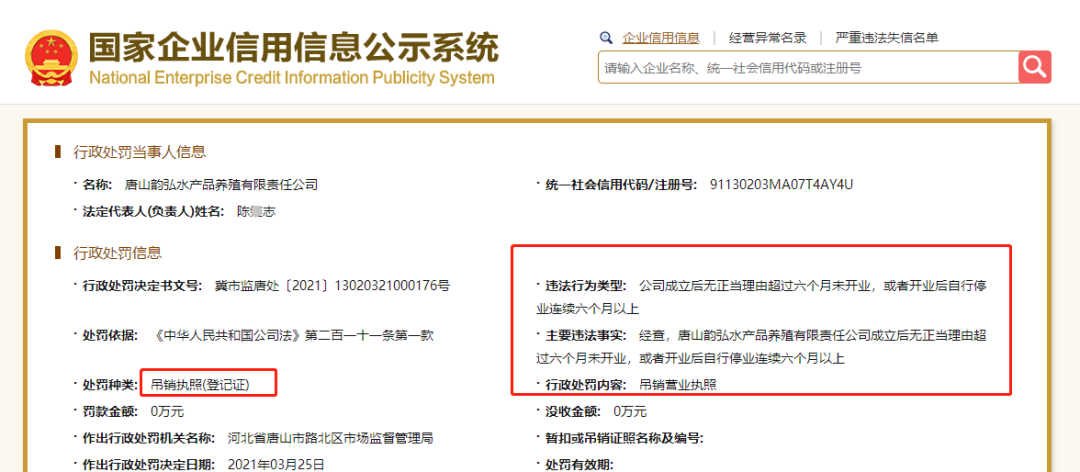
Task: Click the small magnifier icon beside 企业信用信息
Action: coord(605,37)
